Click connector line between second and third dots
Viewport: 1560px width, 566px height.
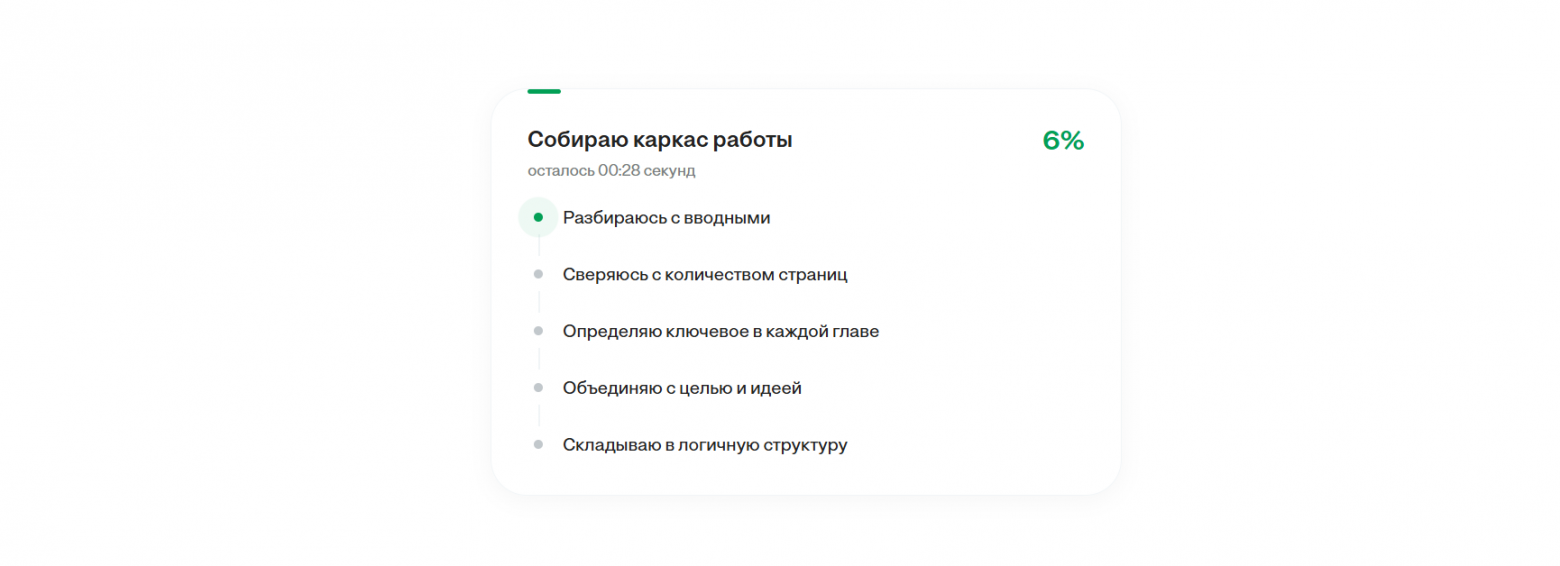(539, 302)
